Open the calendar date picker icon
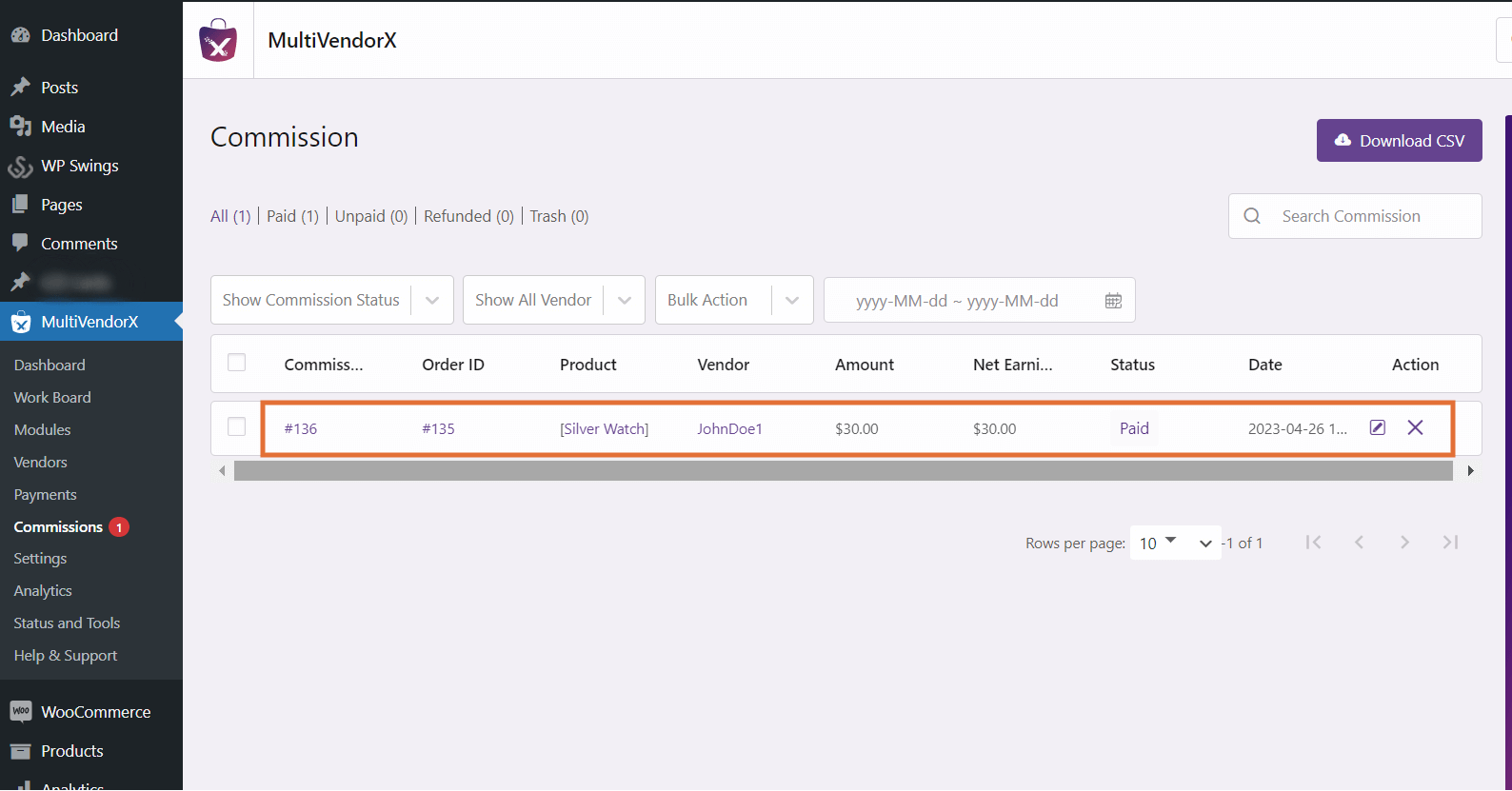1512x791 pixels. (x=1113, y=301)
